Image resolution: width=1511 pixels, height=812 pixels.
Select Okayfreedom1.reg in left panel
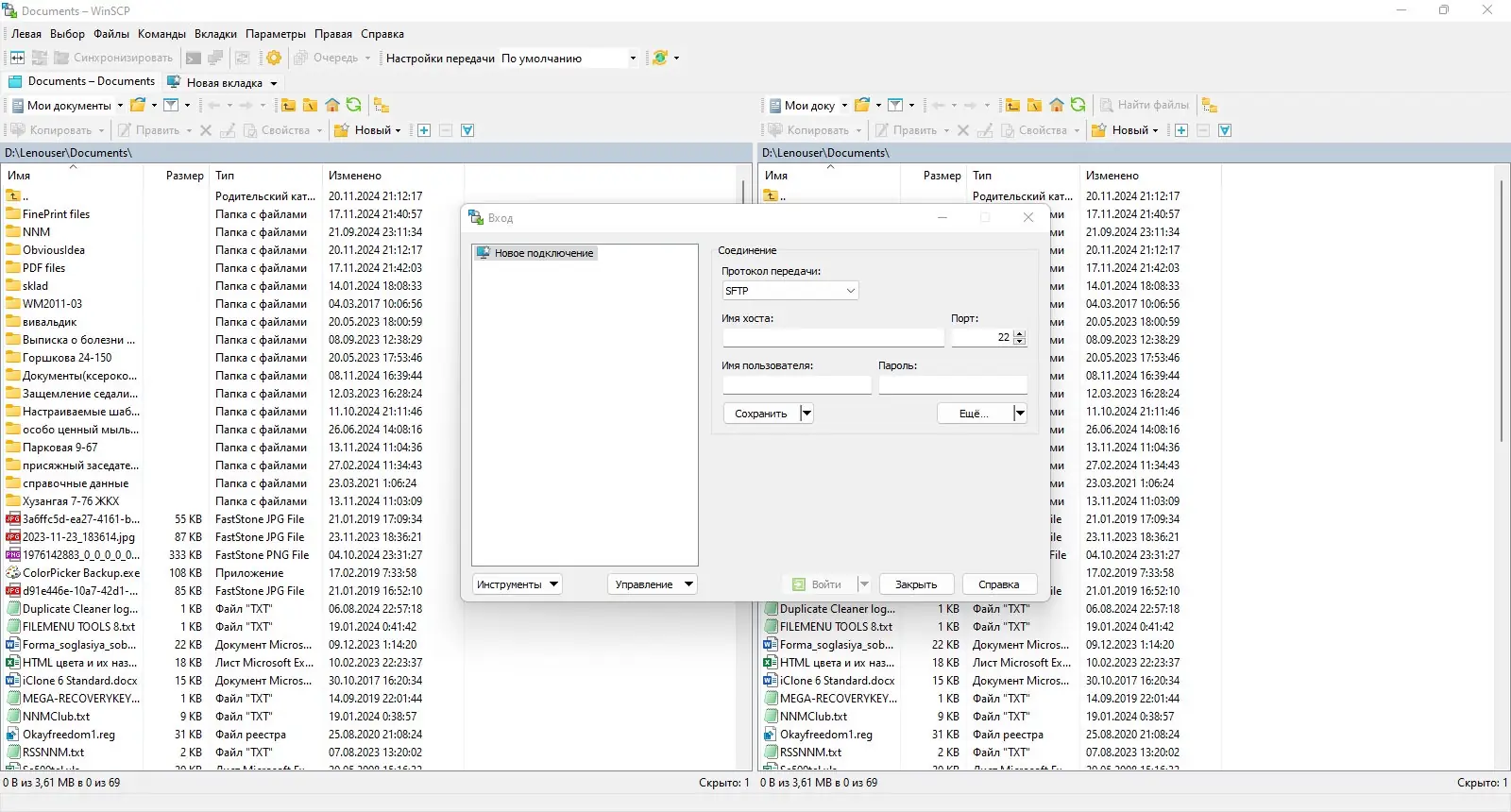pos(69,735)
